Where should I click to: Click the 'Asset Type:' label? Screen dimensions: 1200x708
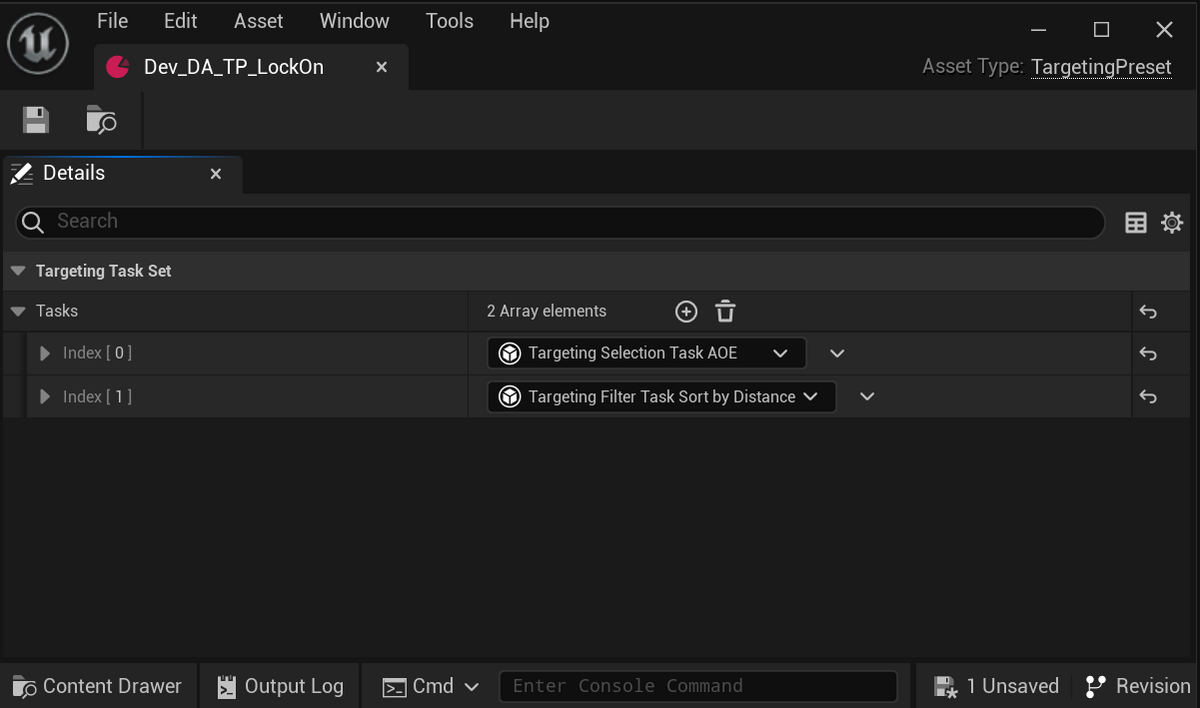[972, 67]
